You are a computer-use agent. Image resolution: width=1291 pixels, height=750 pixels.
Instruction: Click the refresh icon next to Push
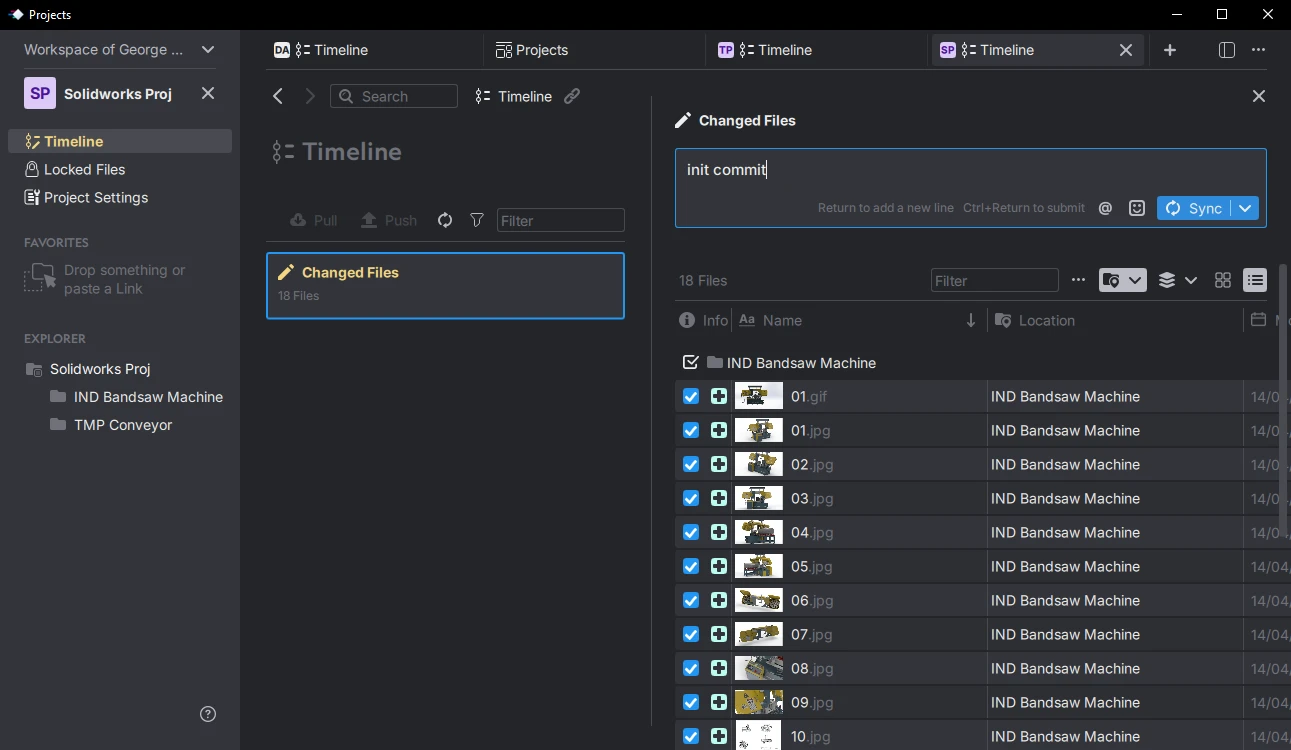[445, 220]
